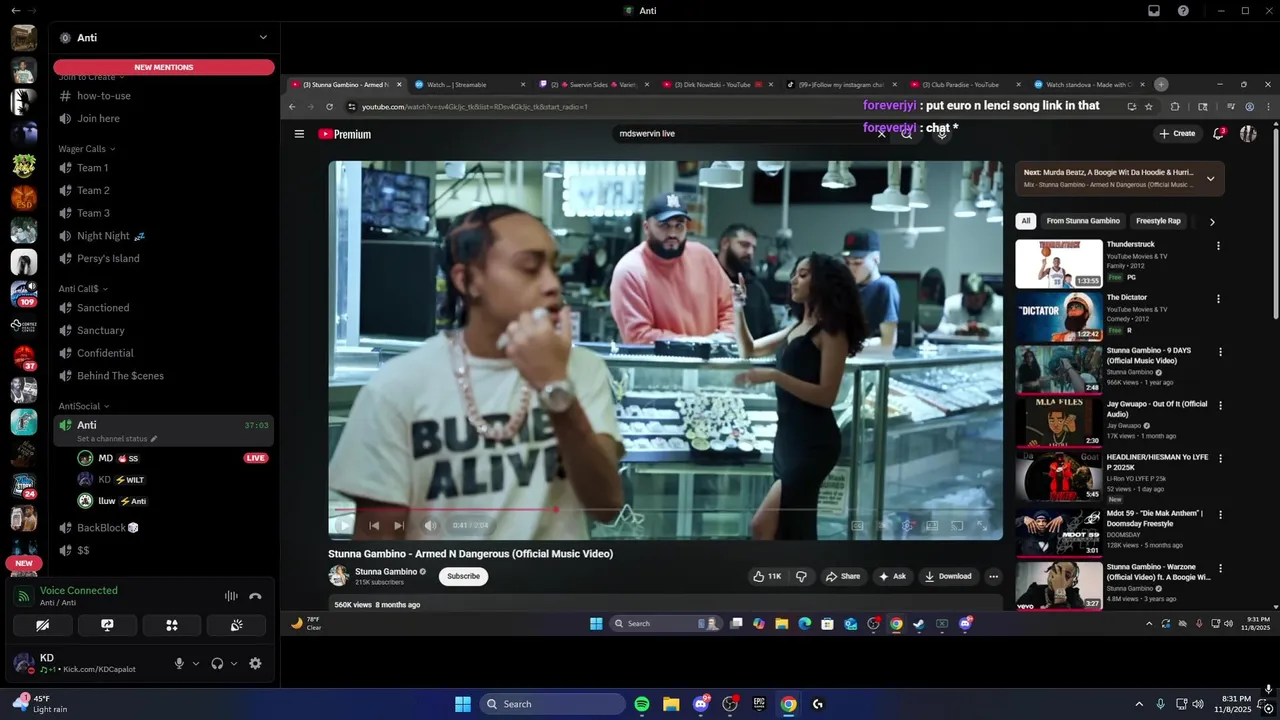The height and width of the screenshot is (720, 1280).
Task: Open the Discord help question-mark icon
Action: coord(1183,11)
